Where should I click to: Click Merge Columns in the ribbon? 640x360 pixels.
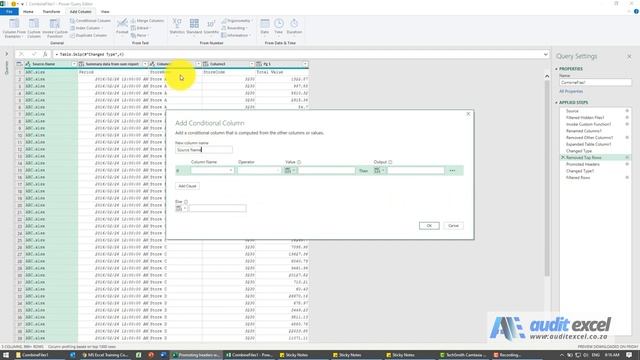coord(147,21)
